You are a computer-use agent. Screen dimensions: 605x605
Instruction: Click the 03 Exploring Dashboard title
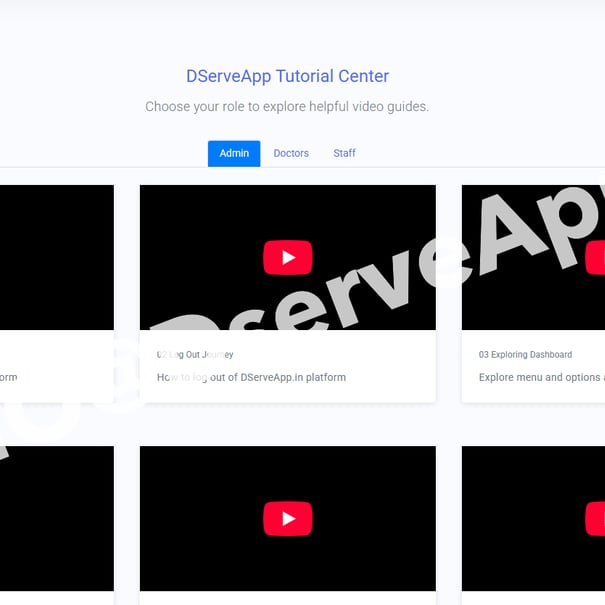point(525,355)
